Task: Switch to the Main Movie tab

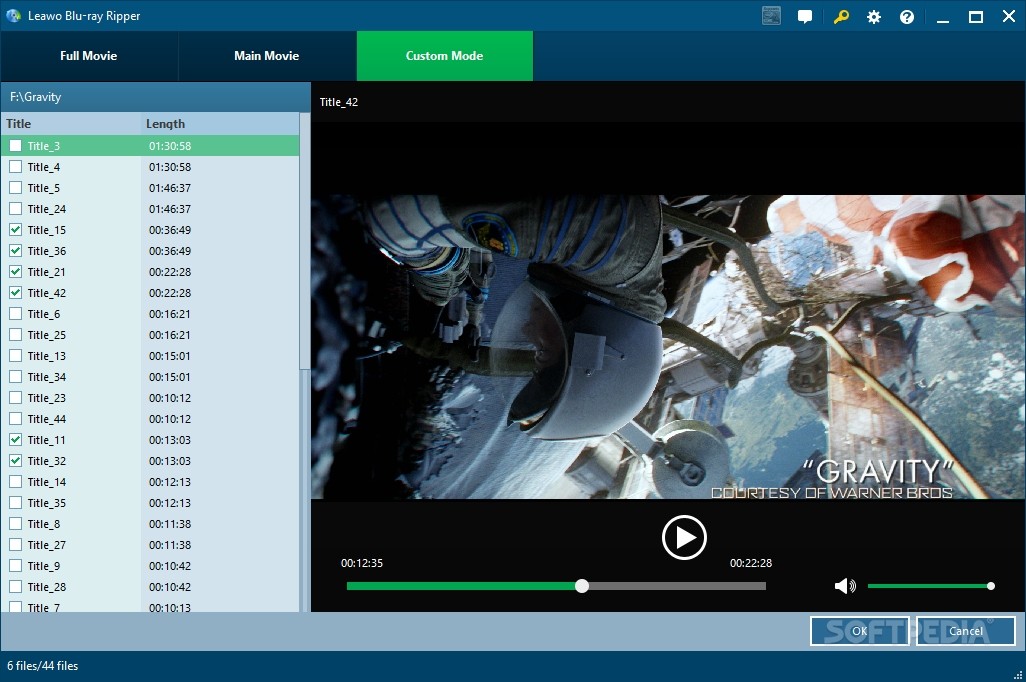Action: 267,56
